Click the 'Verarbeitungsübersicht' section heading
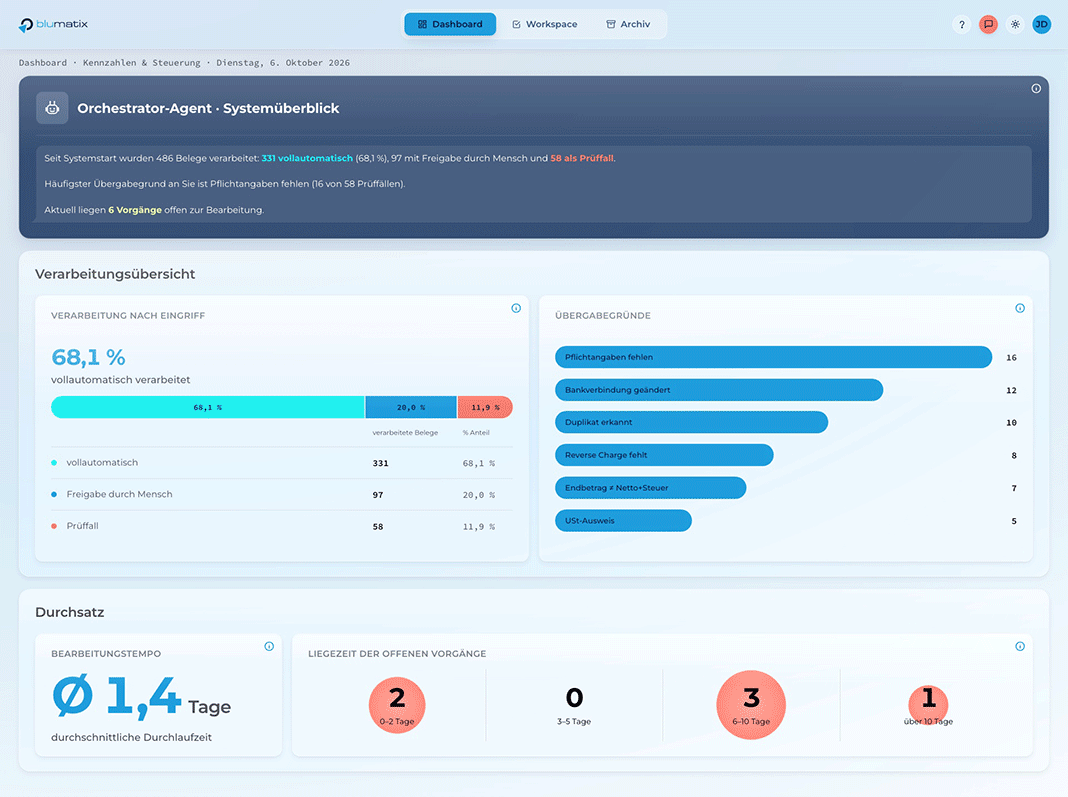1068x797 pixels. click(115, 274)
